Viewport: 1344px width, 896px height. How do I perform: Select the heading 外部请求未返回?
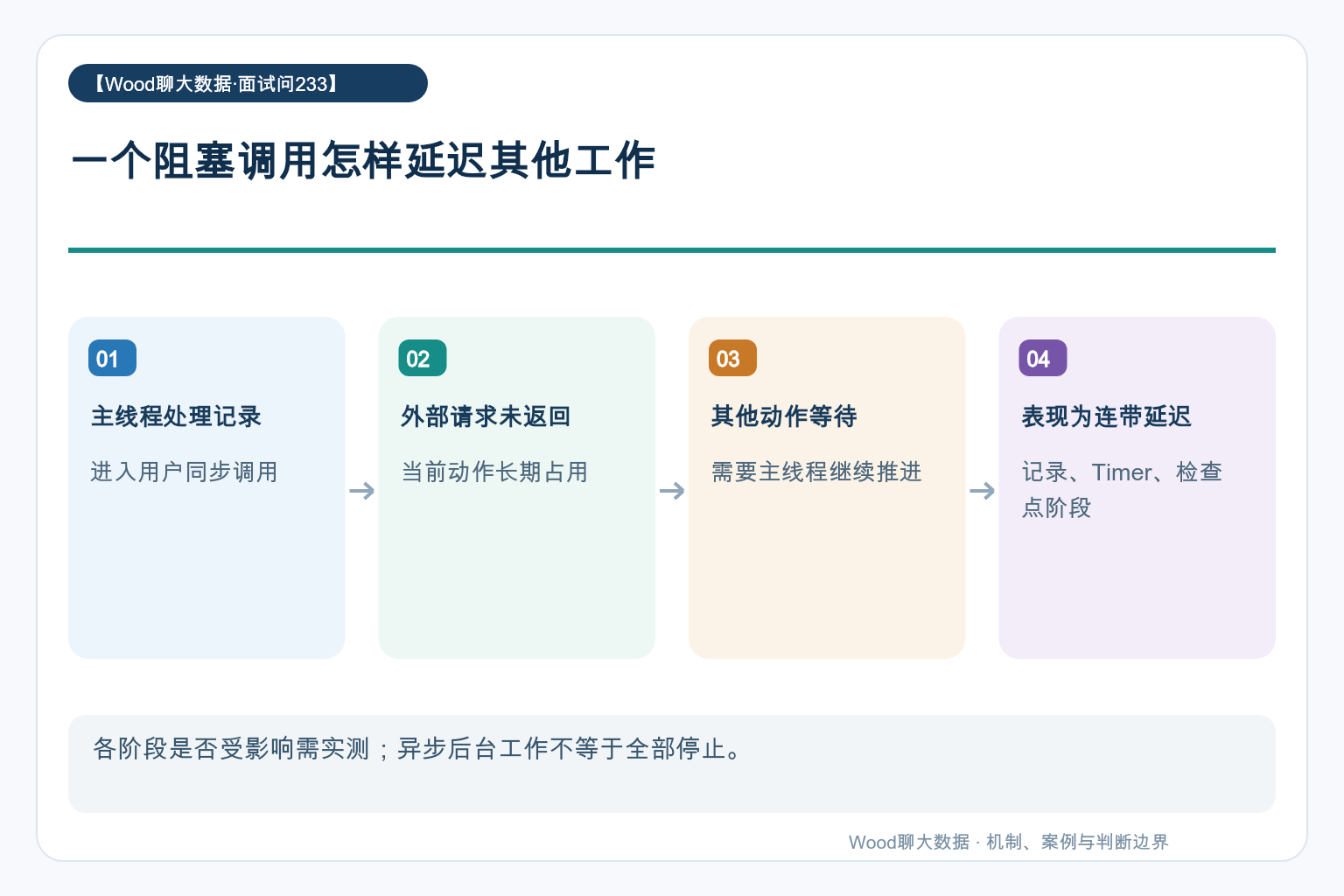[486, 416]
